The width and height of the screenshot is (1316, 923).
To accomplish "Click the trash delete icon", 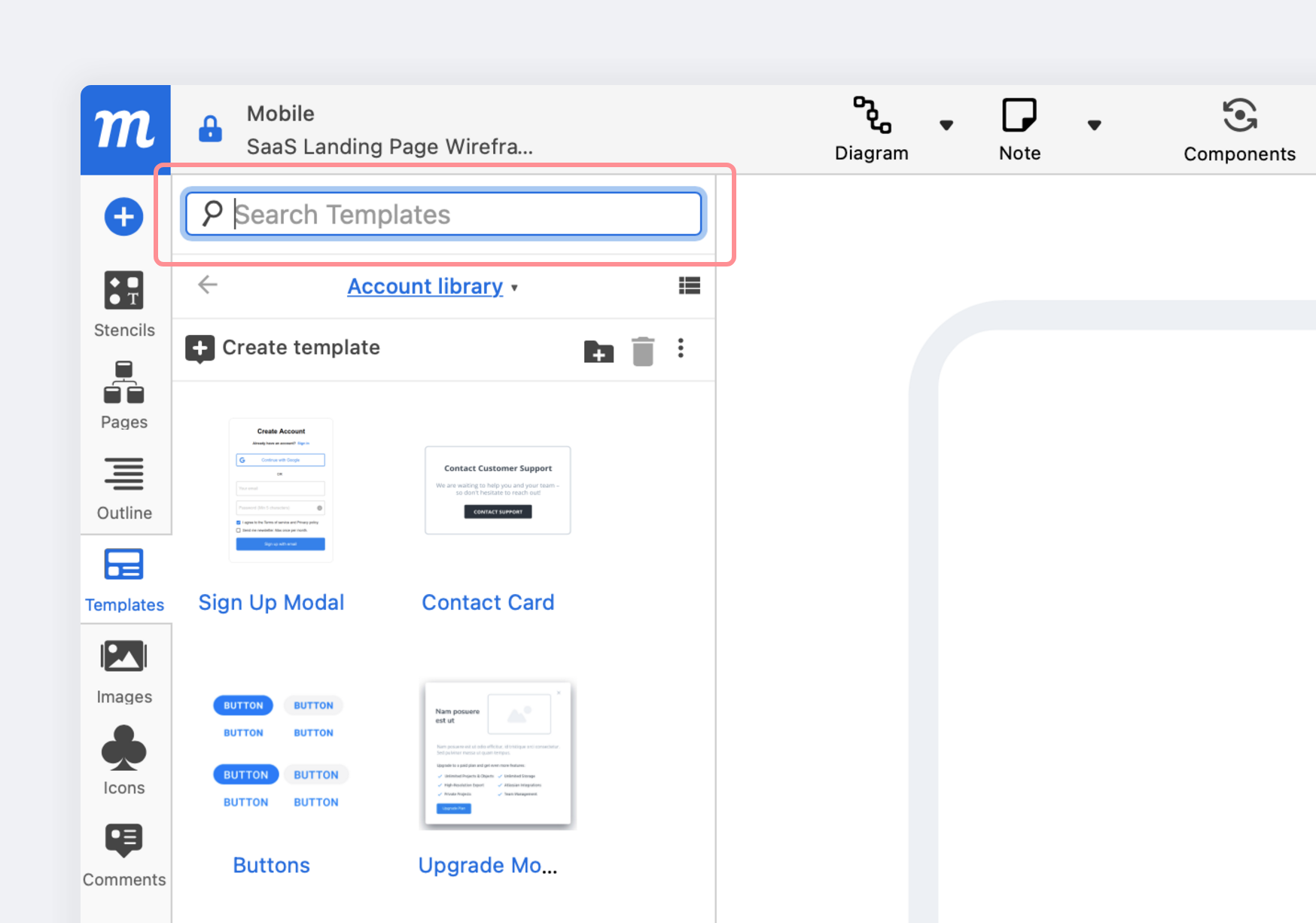I will click(x=643, y=351).
